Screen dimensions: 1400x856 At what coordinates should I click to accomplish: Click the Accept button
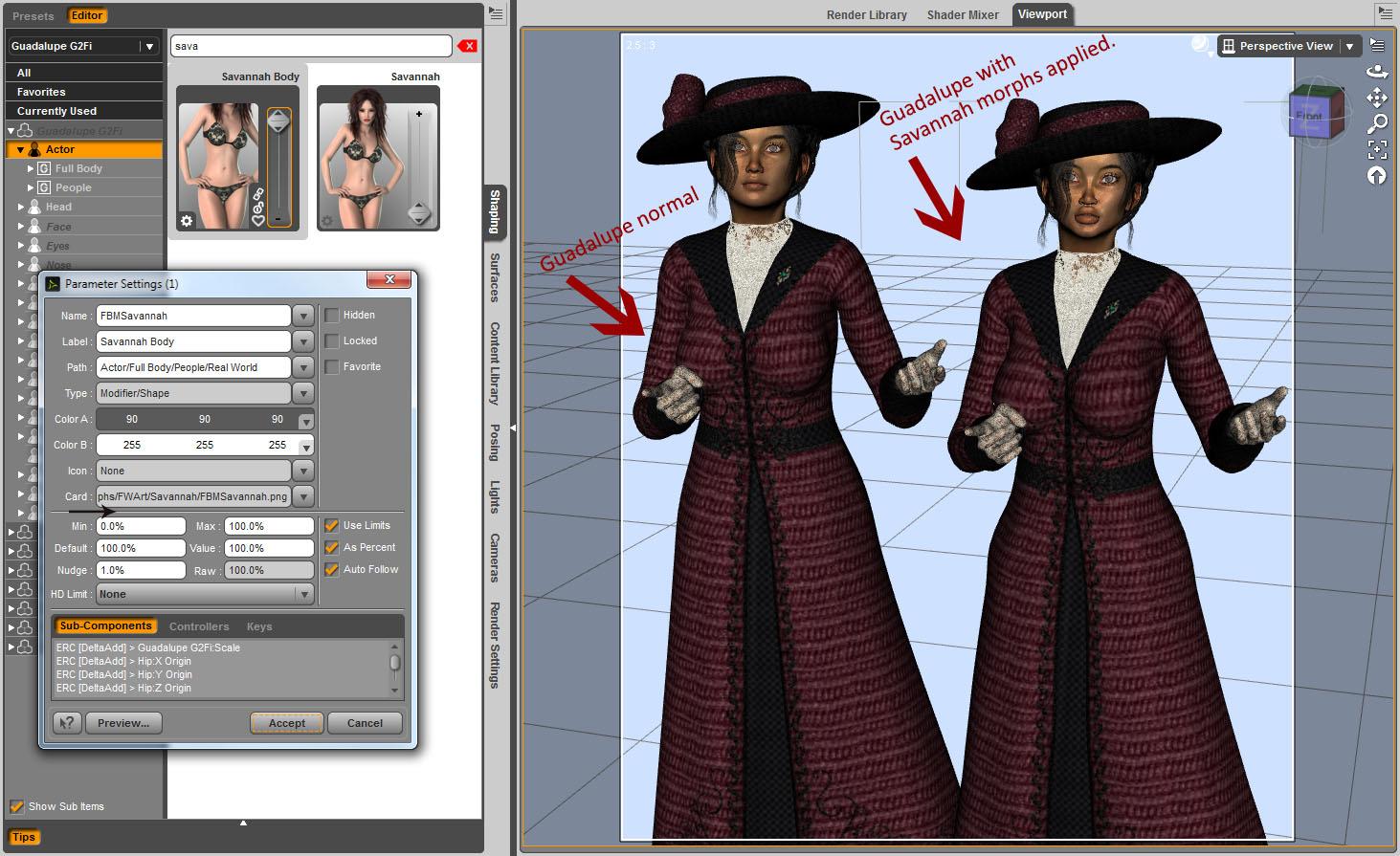pyautogui.click(x=286, y=723)
